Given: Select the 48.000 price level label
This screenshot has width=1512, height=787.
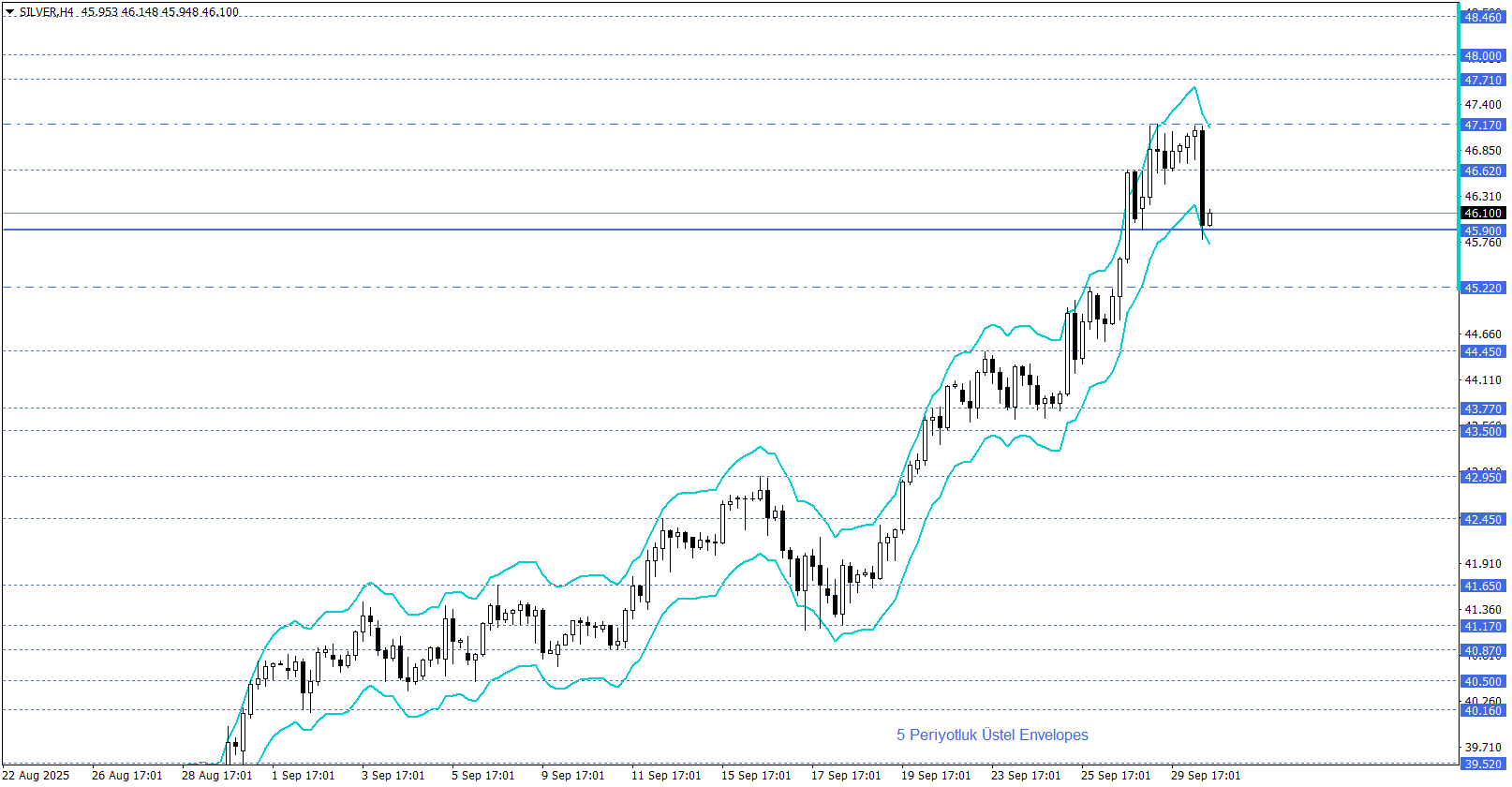Looking at the screenshot, I should [1483, 56].
